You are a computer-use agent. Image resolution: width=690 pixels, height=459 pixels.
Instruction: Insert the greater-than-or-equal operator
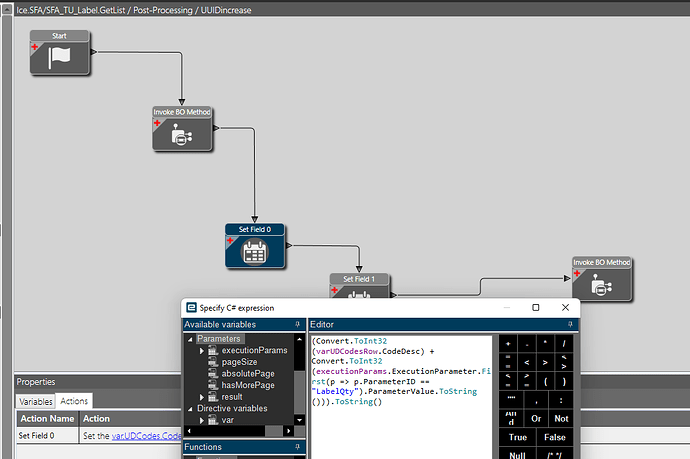coord(527,381)
